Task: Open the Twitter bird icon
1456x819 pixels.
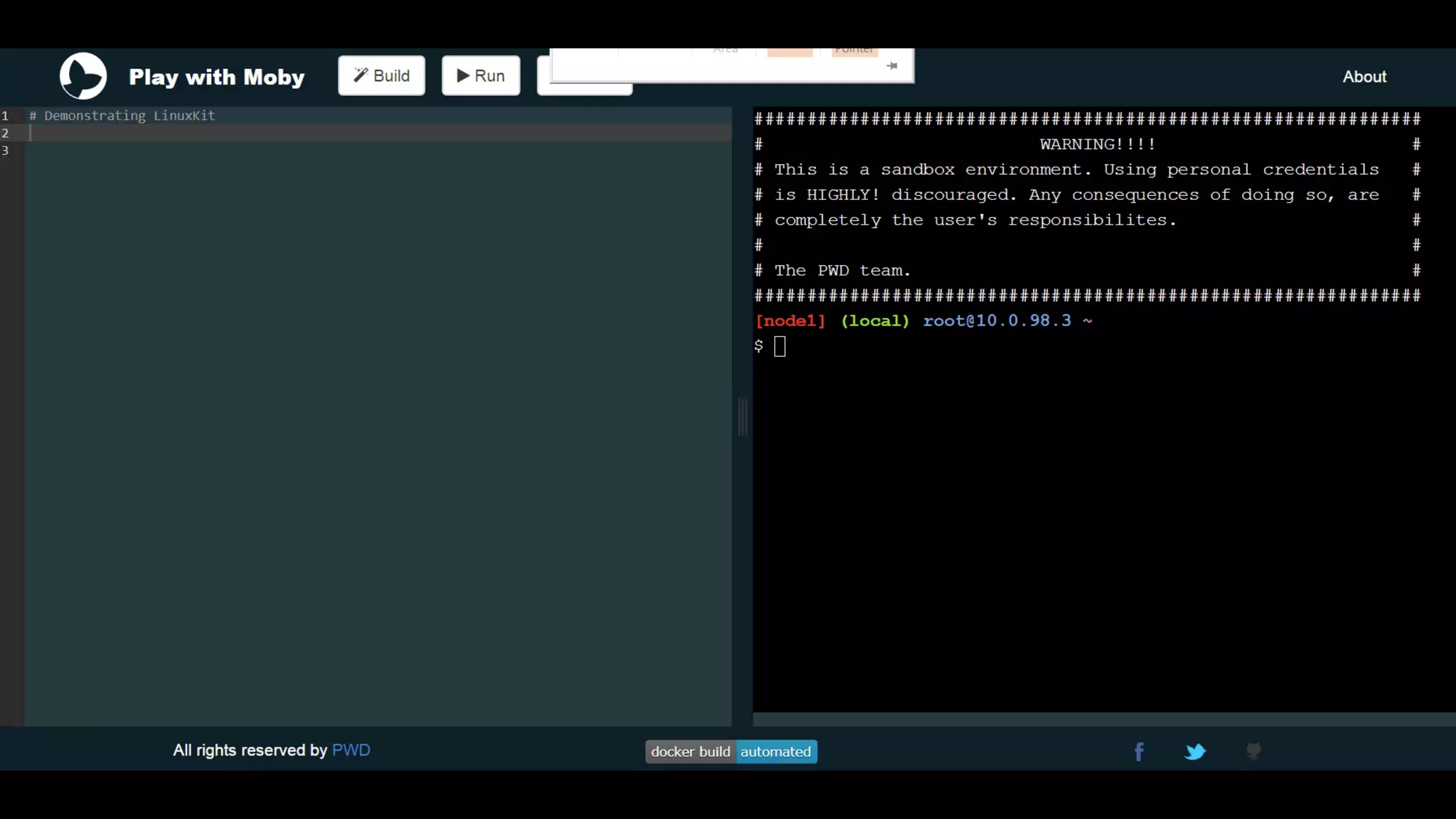Action: click(x=1195, y=751)
